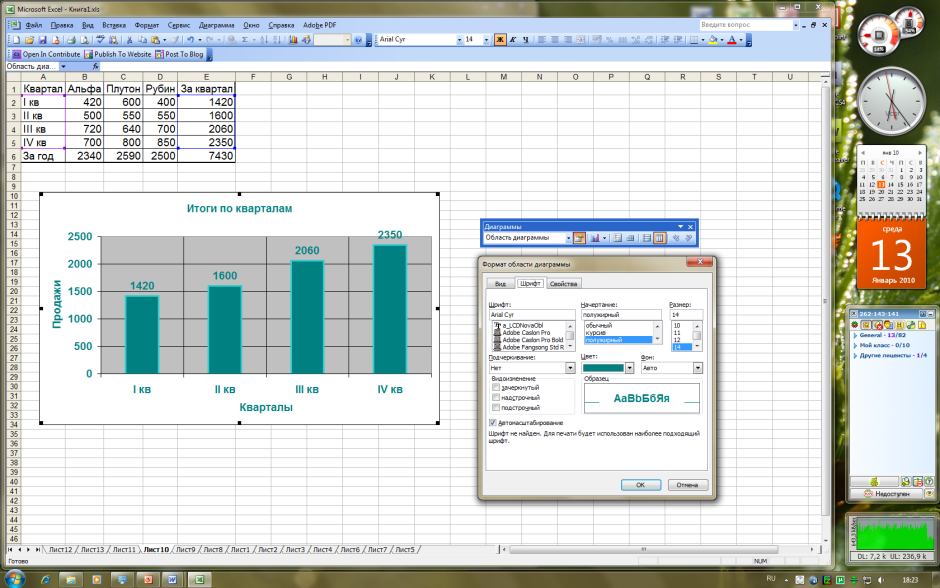
Task: Toggle Underline (Ч) formatting button
Action: tap(525, 40)
